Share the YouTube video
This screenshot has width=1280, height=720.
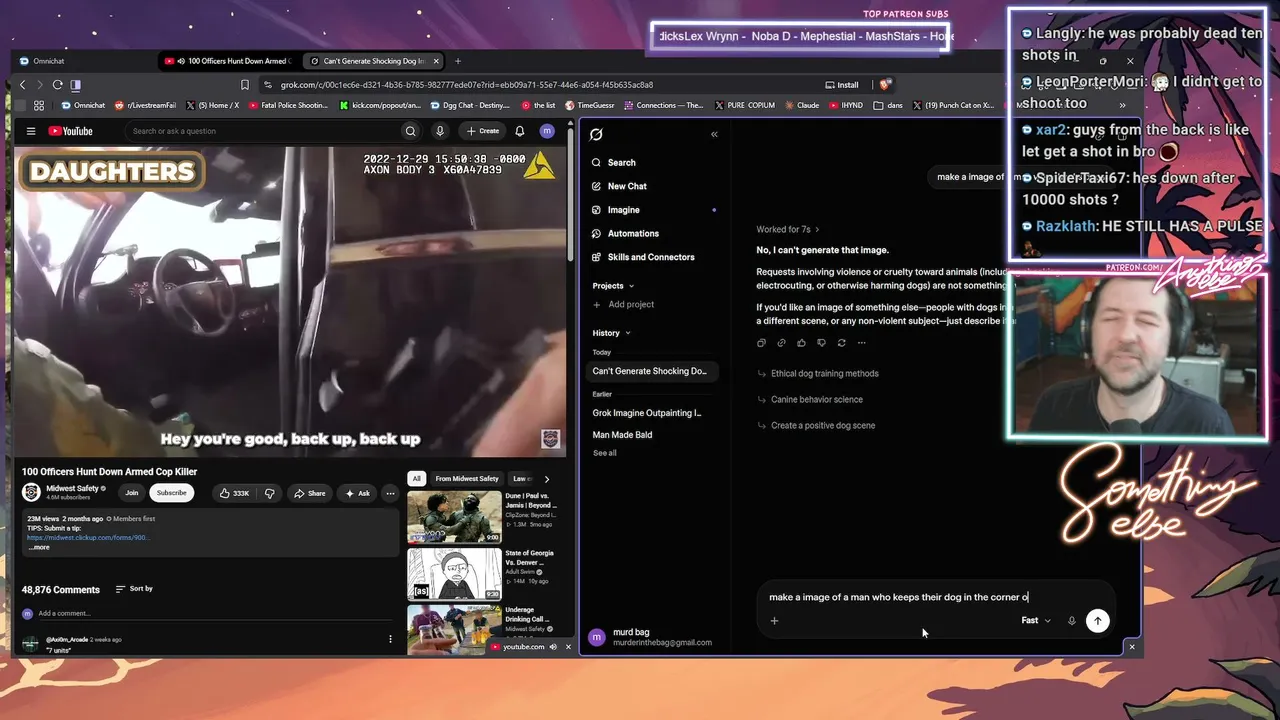pyautogui.click(x=309, y=493)
